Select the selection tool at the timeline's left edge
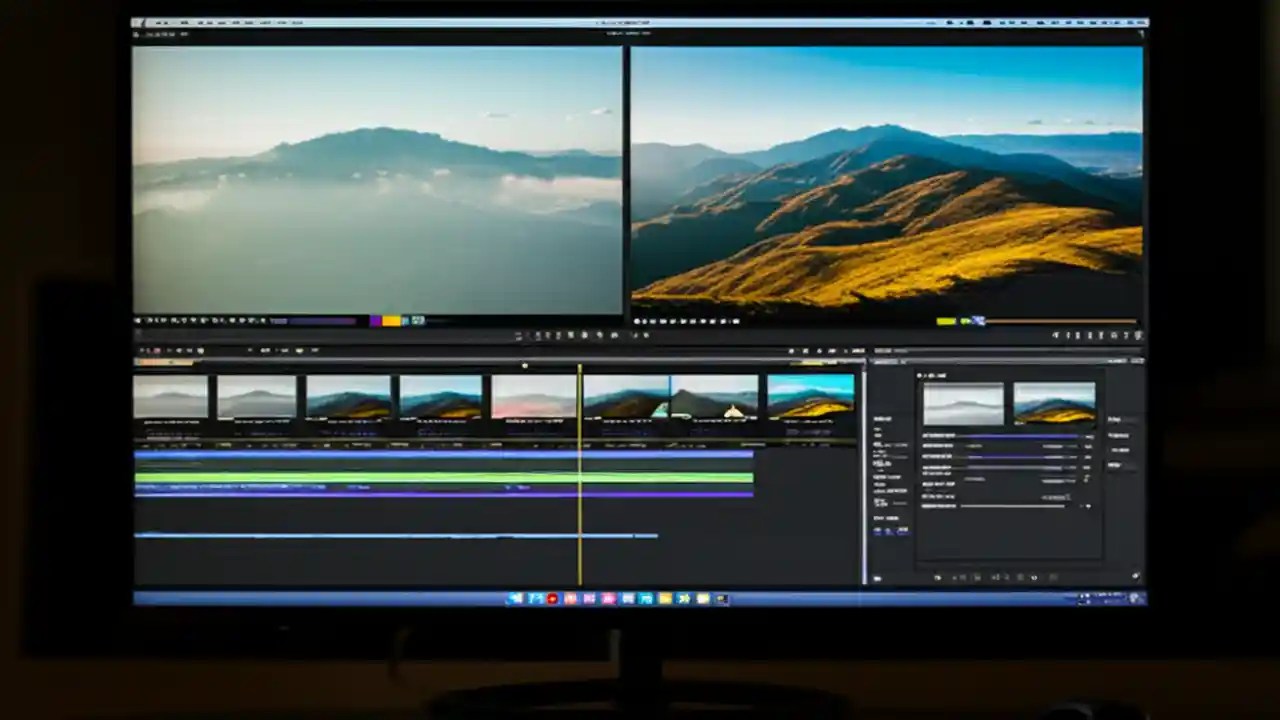This screenshot has height=720, width=1280. [140, 351]
